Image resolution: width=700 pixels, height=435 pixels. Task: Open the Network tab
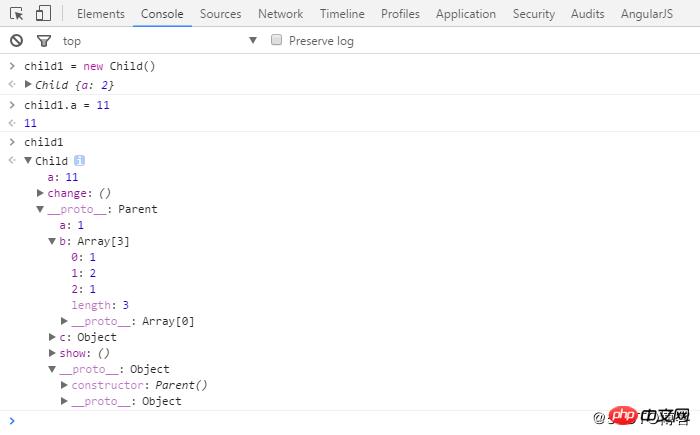(280, 14)
